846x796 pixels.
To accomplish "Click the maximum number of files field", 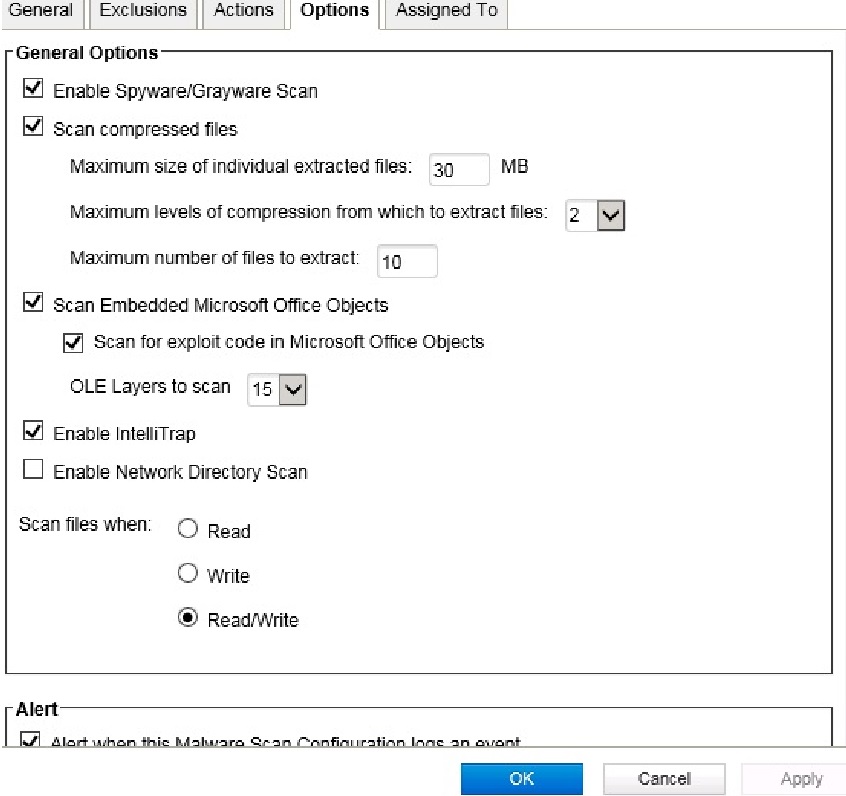I will coord(407,261).
